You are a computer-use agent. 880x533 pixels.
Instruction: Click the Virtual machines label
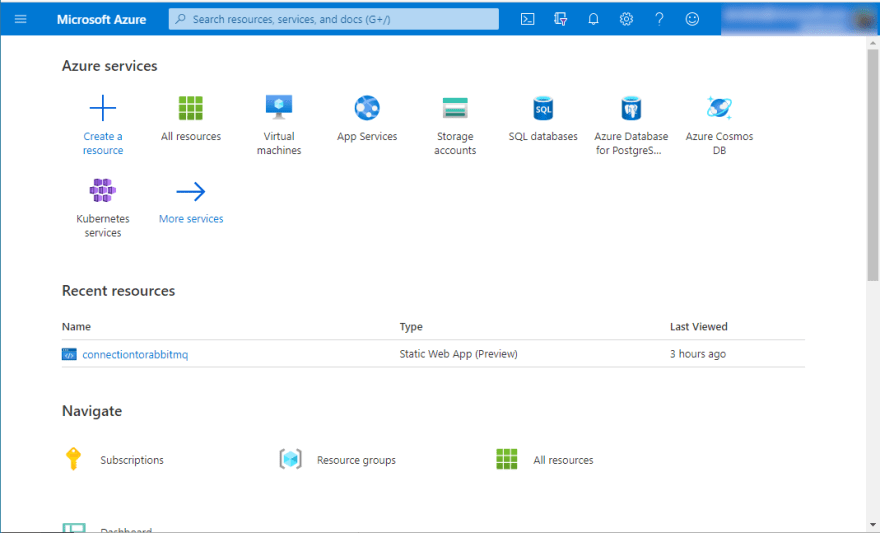click(x=279, y=143)
